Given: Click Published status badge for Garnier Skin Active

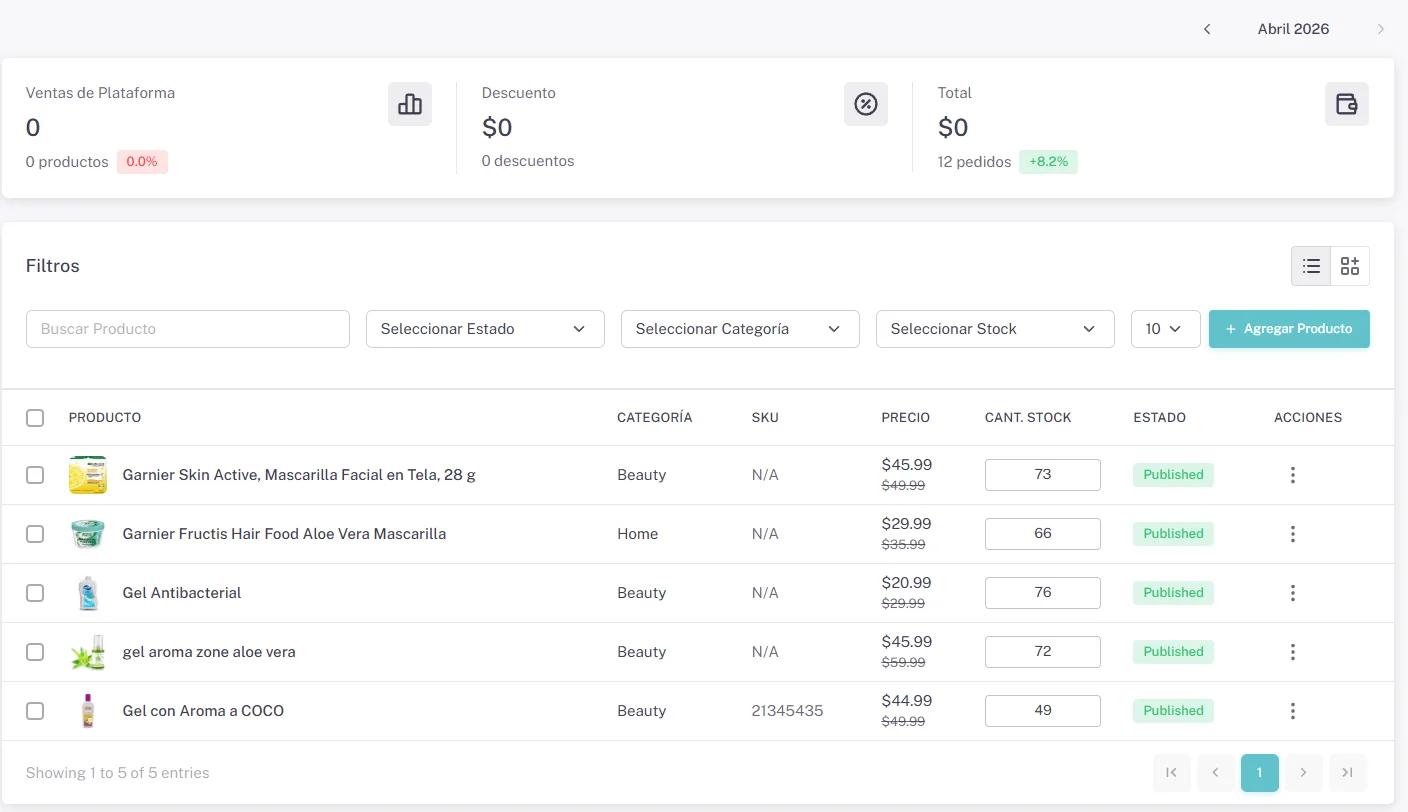Looking at the screenshot, I should click(1173, 475).
